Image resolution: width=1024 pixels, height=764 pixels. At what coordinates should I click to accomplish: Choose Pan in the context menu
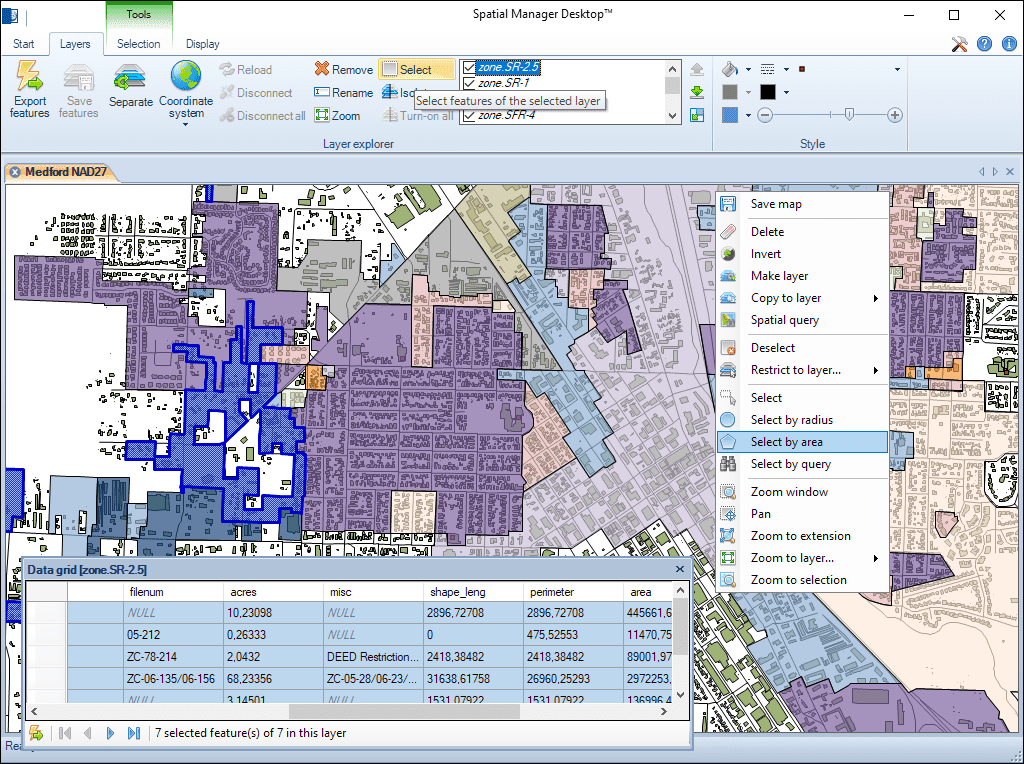point(802,514)
